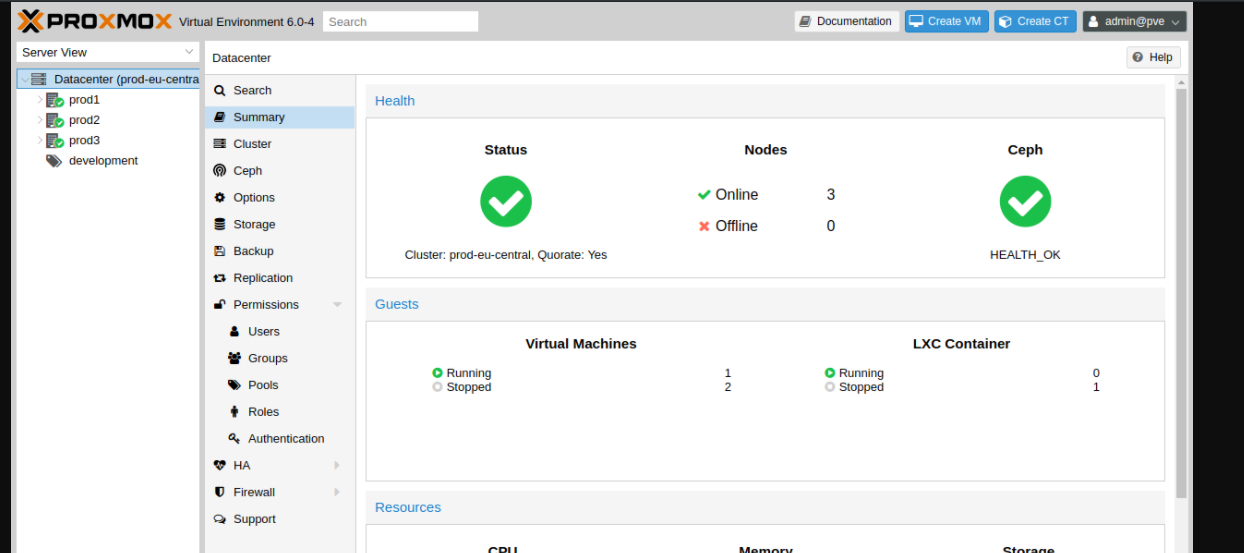Click the Health panel header

tap(765, 101)
